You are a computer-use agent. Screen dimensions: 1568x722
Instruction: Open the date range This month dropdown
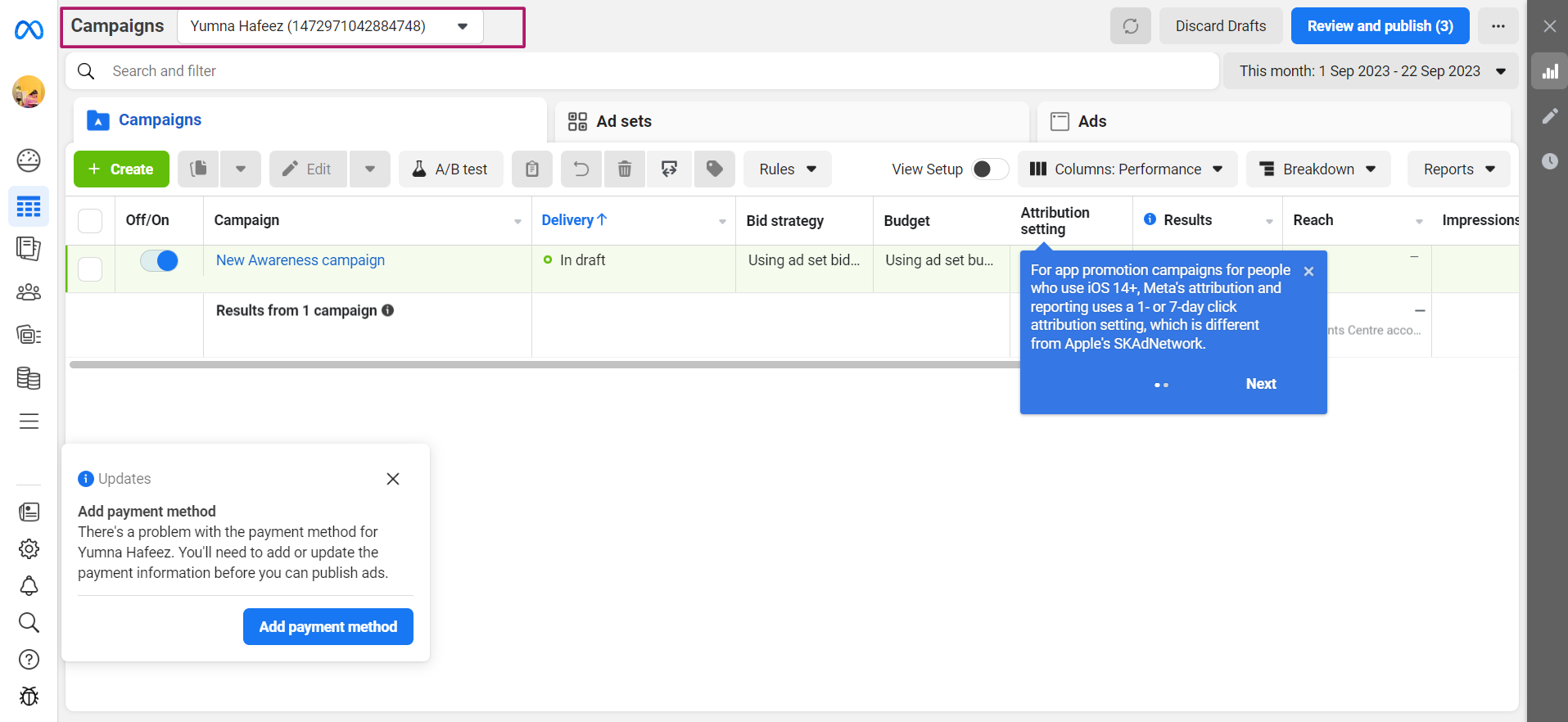pos(1371,71)
